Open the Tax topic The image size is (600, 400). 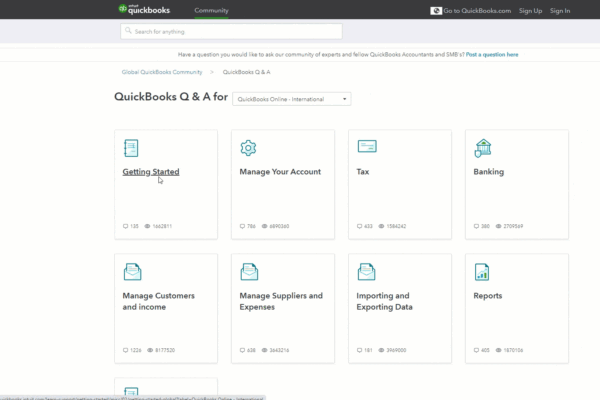click(363, 172)
